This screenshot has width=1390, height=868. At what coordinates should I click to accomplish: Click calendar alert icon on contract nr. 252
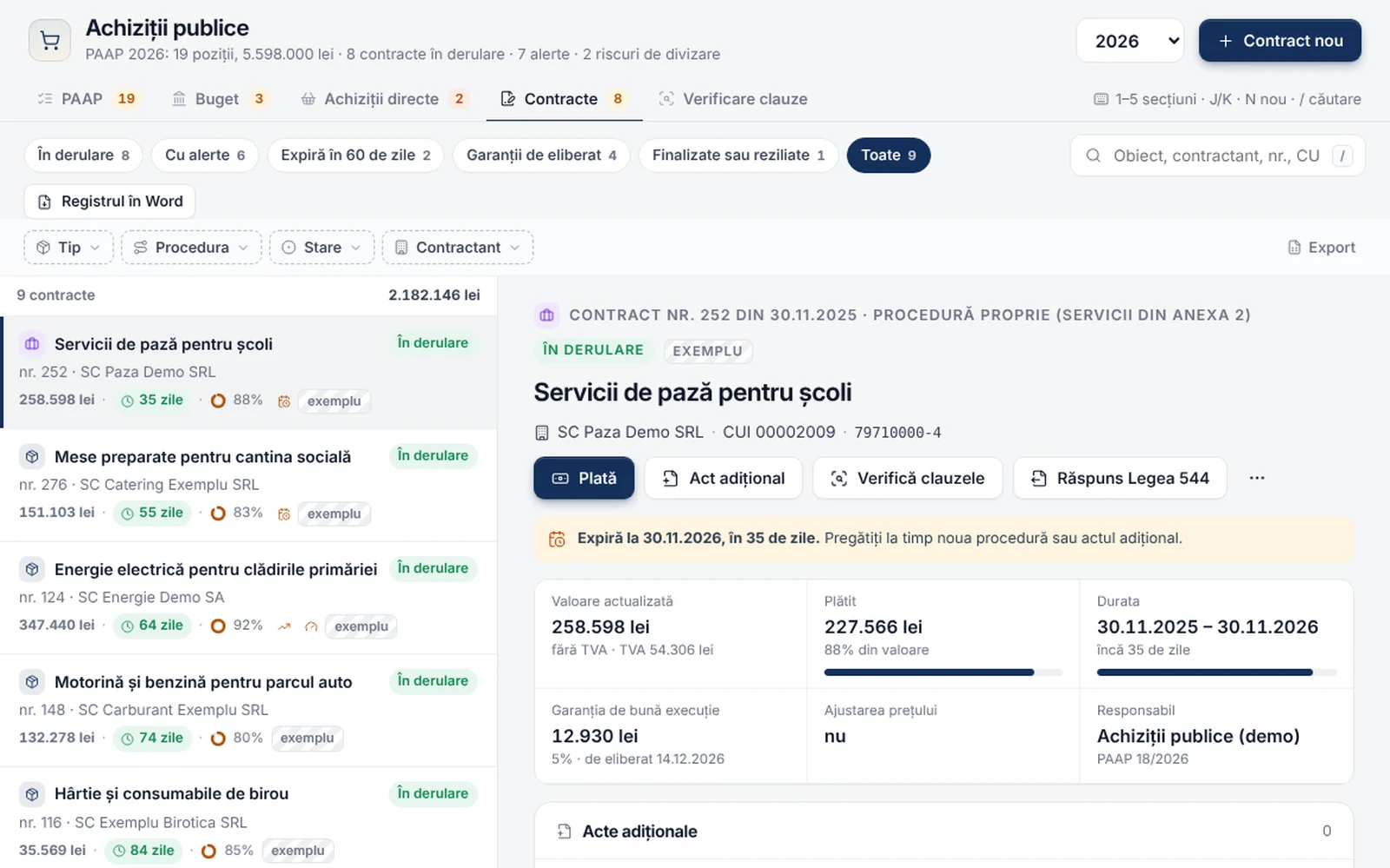[284, 401]
